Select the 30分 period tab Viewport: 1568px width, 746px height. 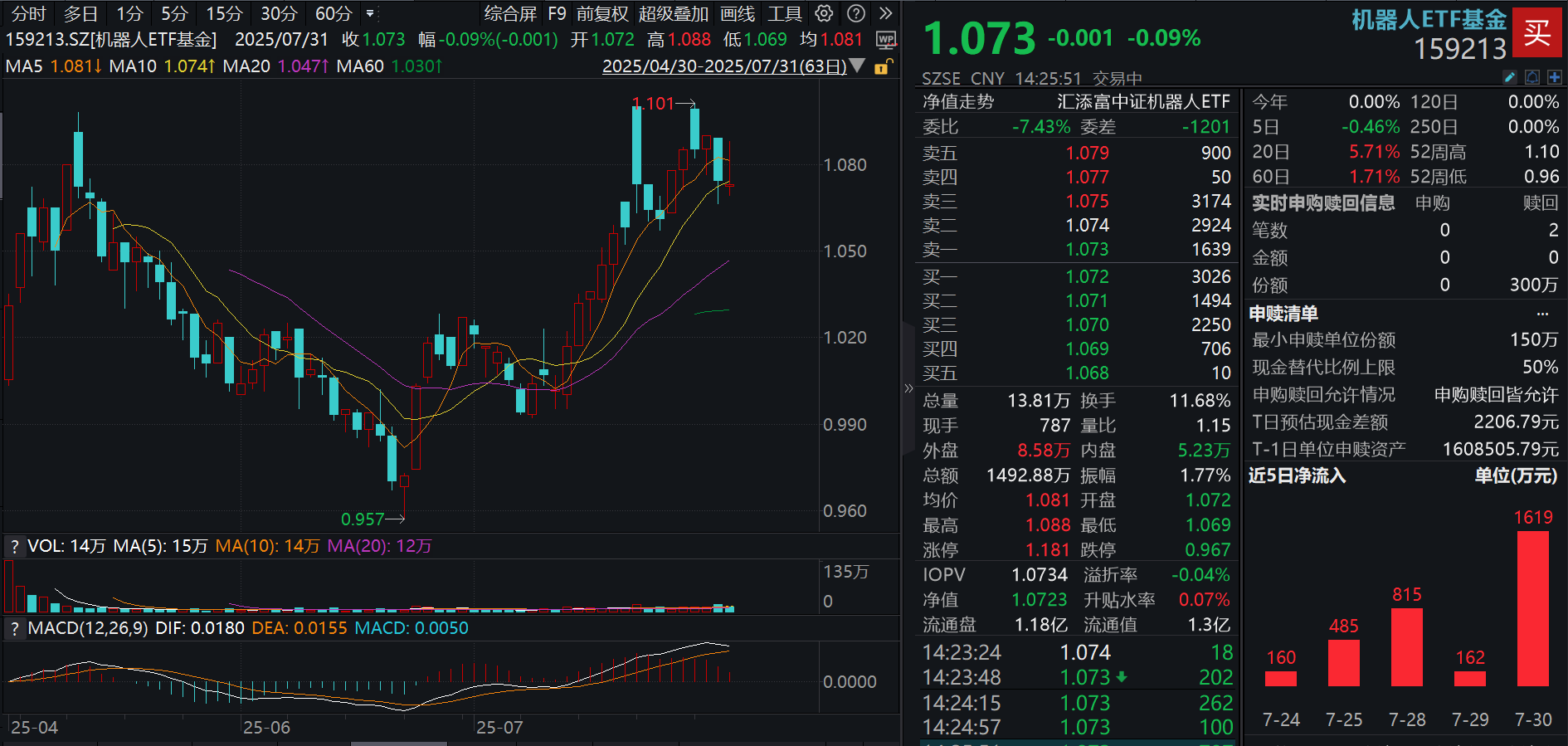click(x=278, y=13)
